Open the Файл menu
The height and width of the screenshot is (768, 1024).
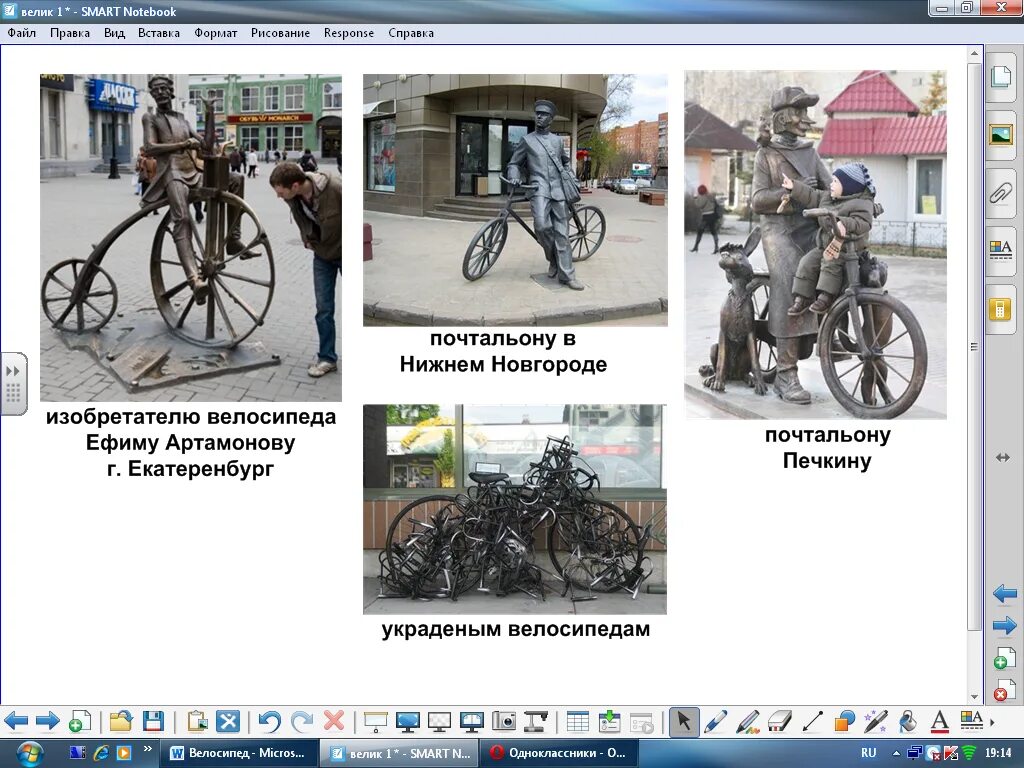tap(22, 33)
